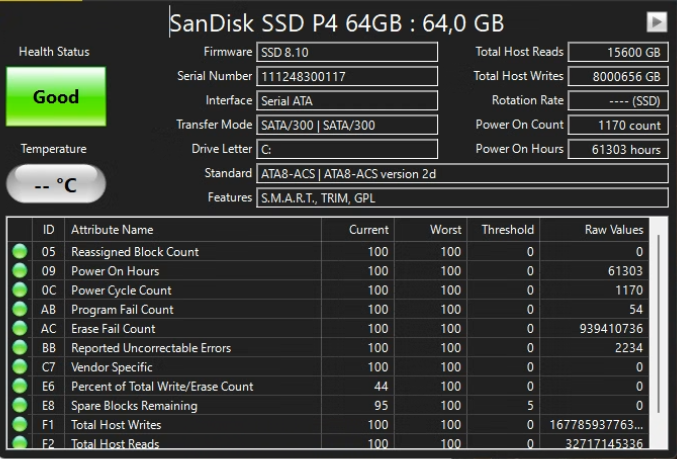Click raw value 167785937763... in F1 row

[596, 425]
